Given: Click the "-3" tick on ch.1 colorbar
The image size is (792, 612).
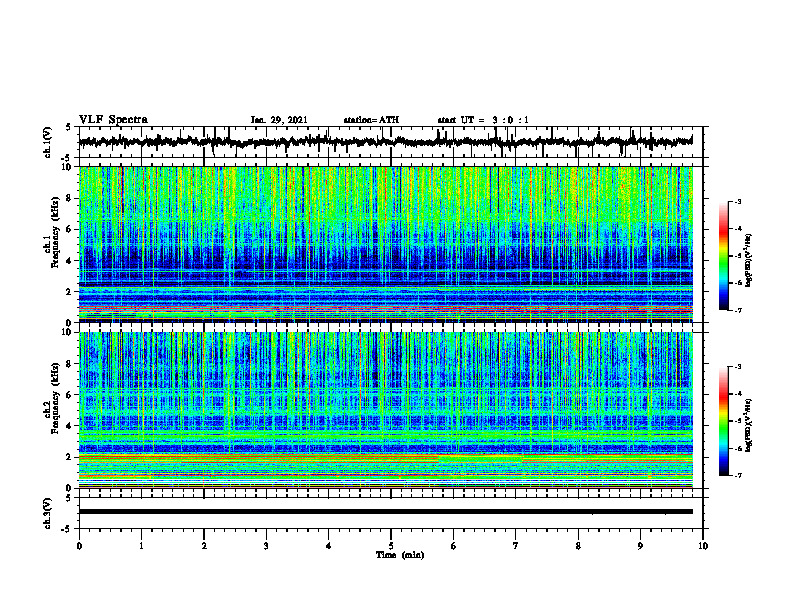Looking at the screenshot, I should click(738, 202).
